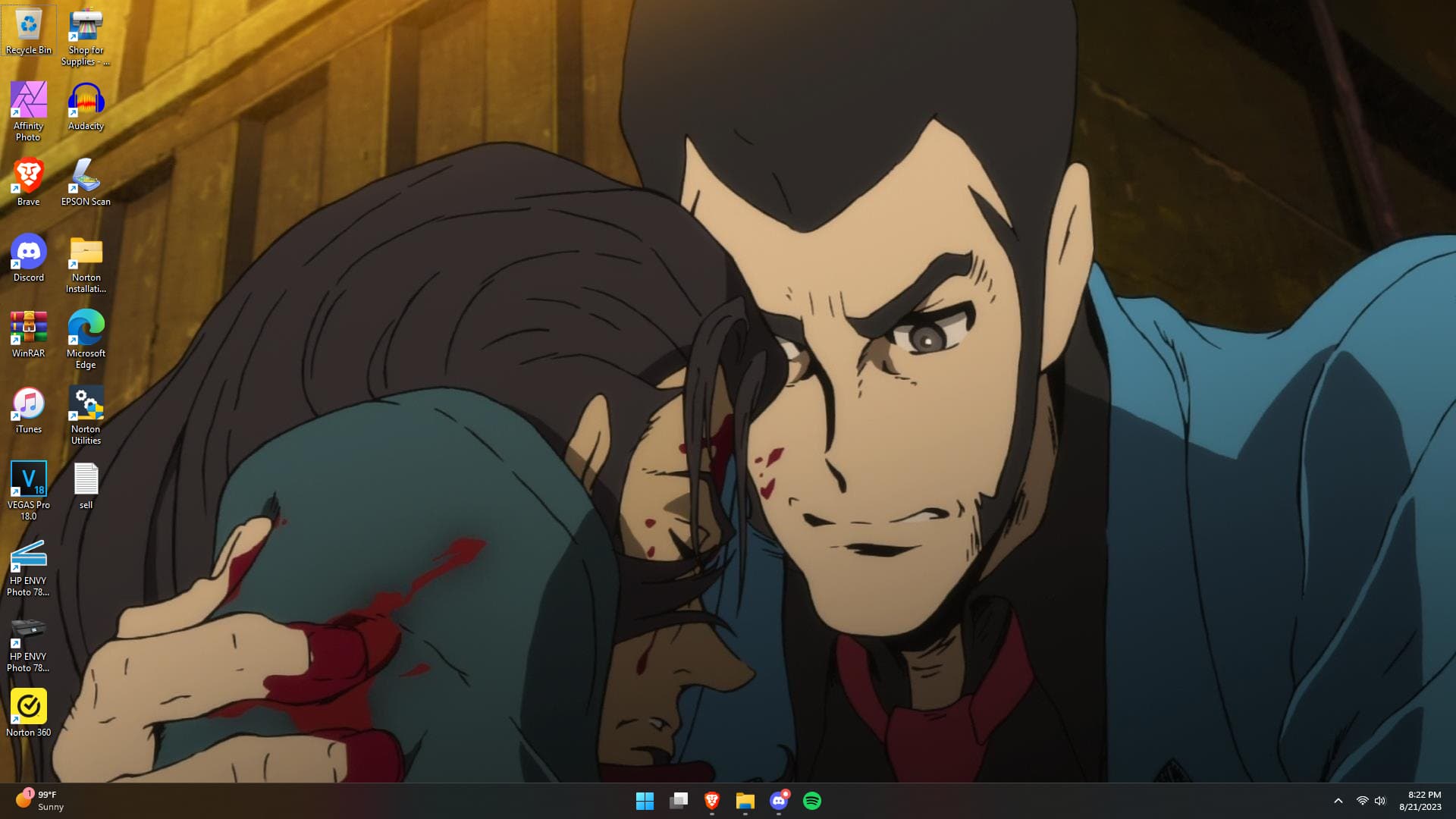Open the Windows Start menu

[x=645, y=801]
